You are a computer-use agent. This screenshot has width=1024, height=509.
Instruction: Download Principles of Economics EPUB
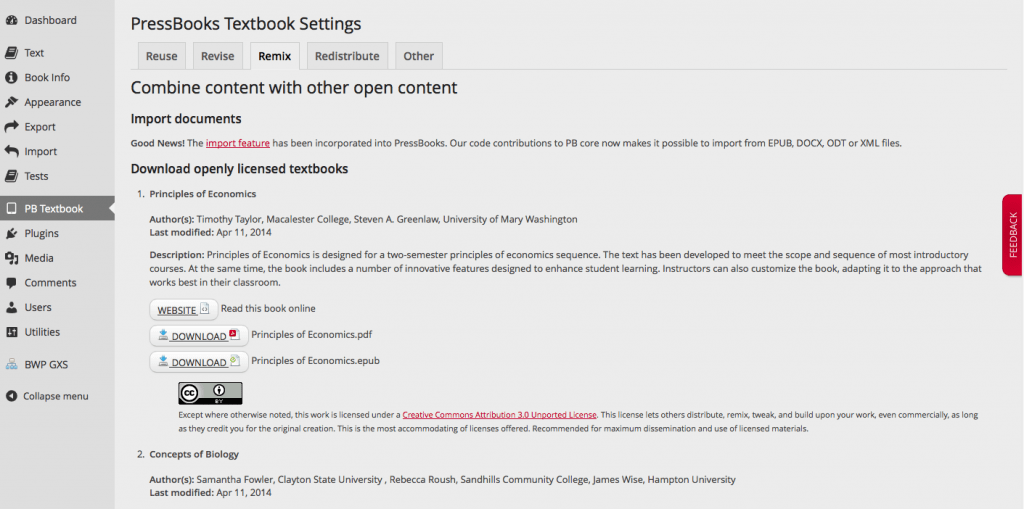[198, 361]
